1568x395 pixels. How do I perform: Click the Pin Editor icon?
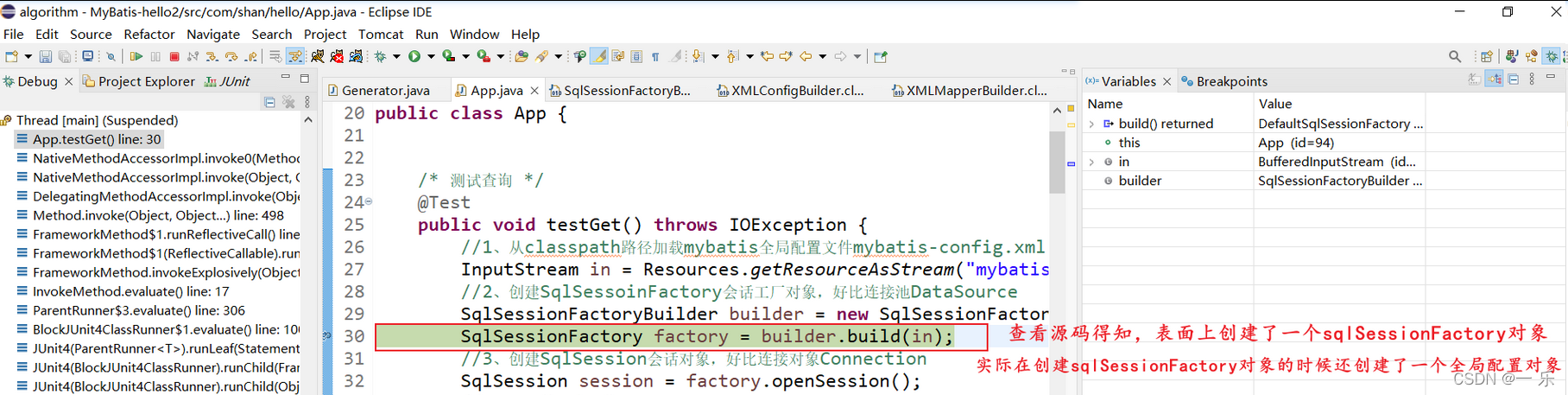tap(881, 56)
